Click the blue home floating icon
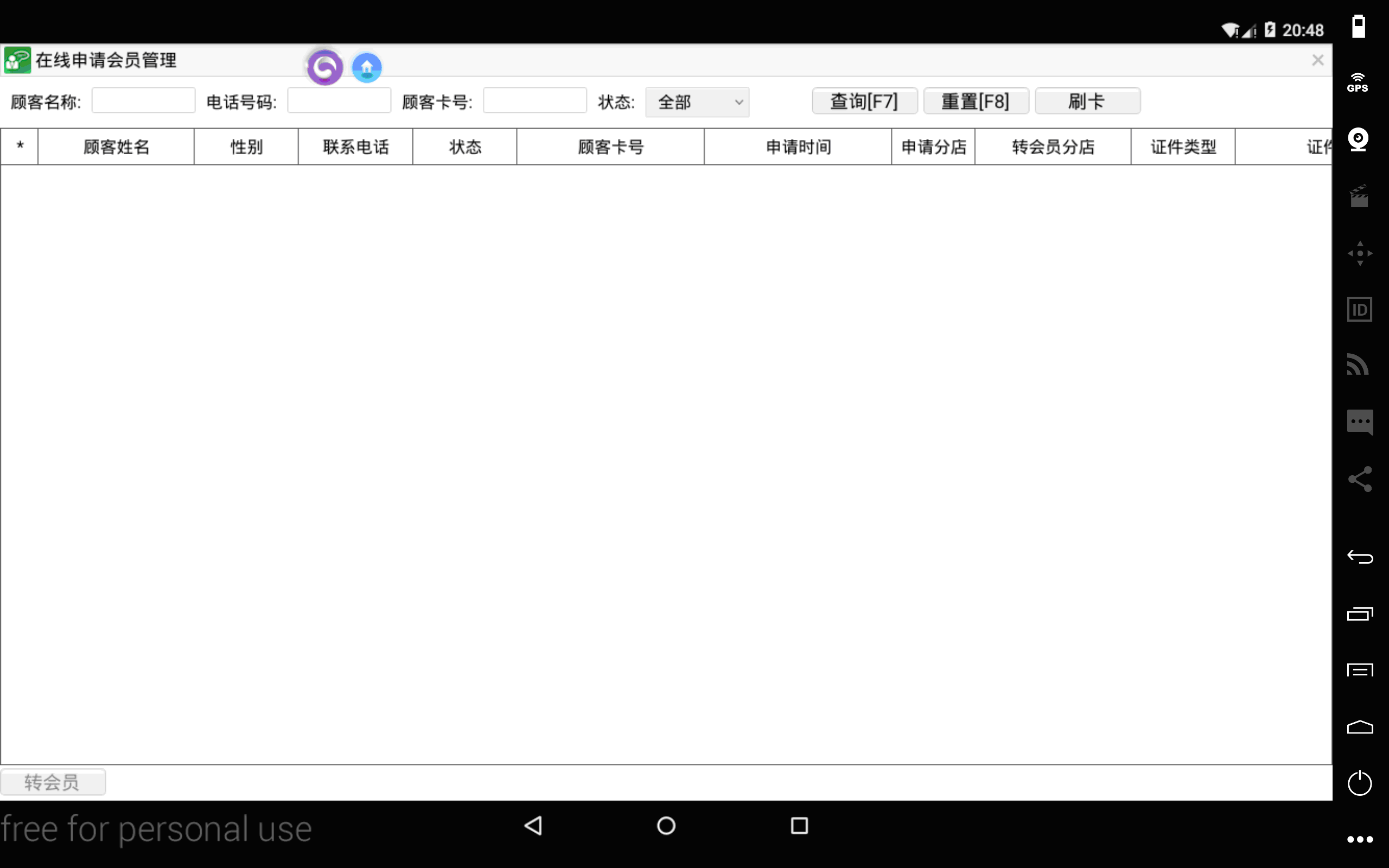The width and height of the screenshot is (1389, 868). [x=367, y=68]
